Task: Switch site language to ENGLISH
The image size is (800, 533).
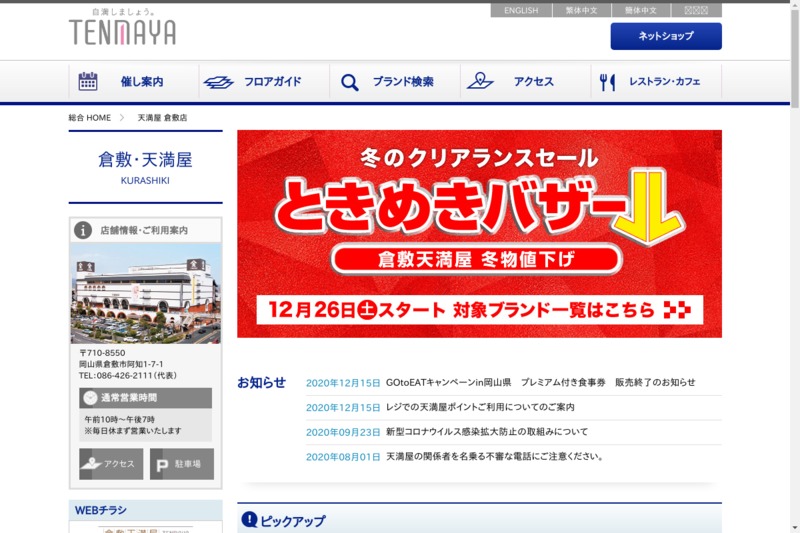Action: pyautogui.click(x=520, y=11)
